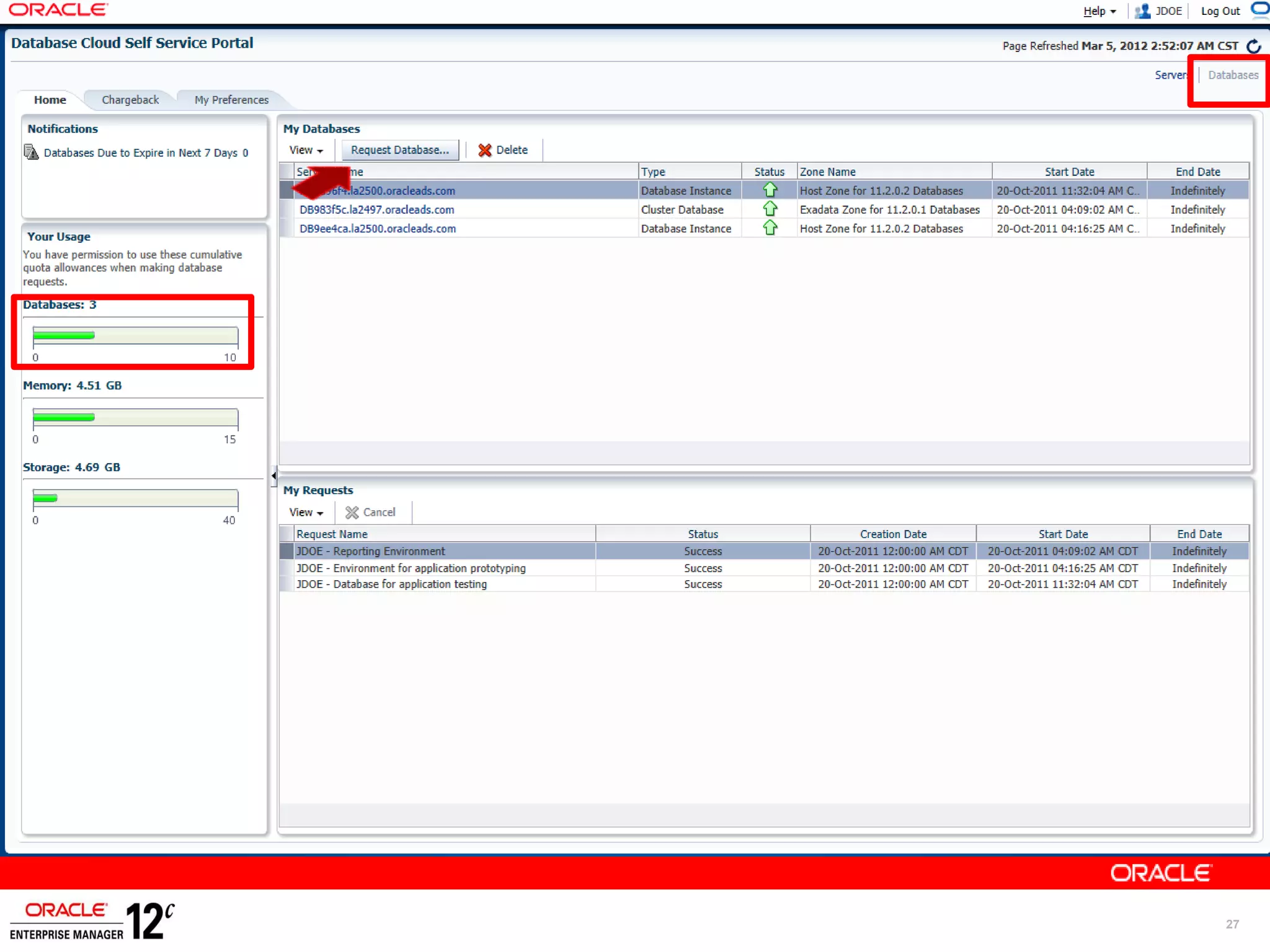Open the My Preferences tab
This screenshot has height=952, width=1270.
point(231,100)
